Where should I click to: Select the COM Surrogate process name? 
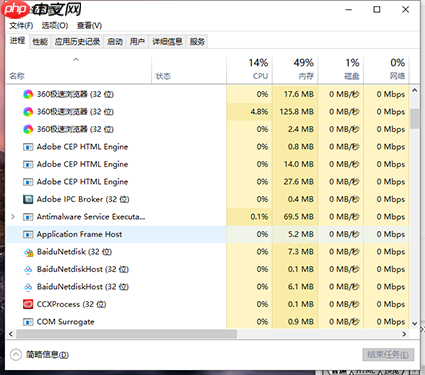[x=66, y=322]
